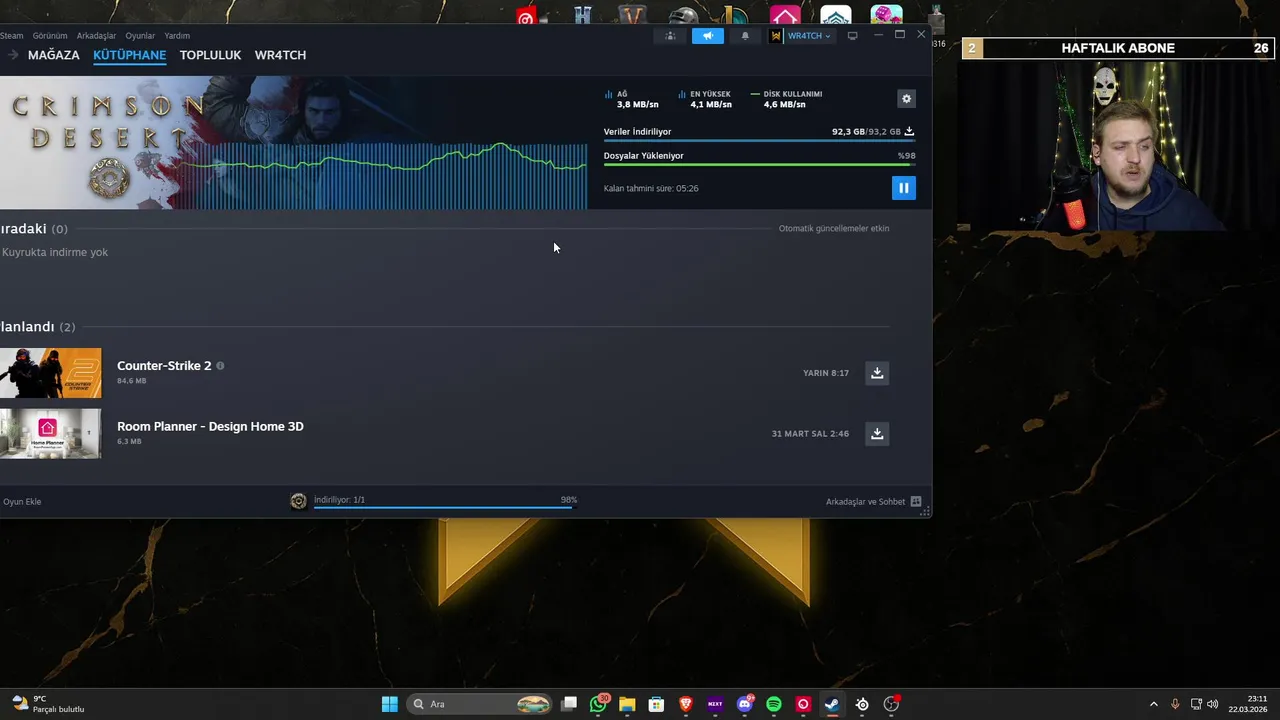Click Room Planner - Design Home 3D title
This screenshot has width=1280, height=720.
coord(210,426)
